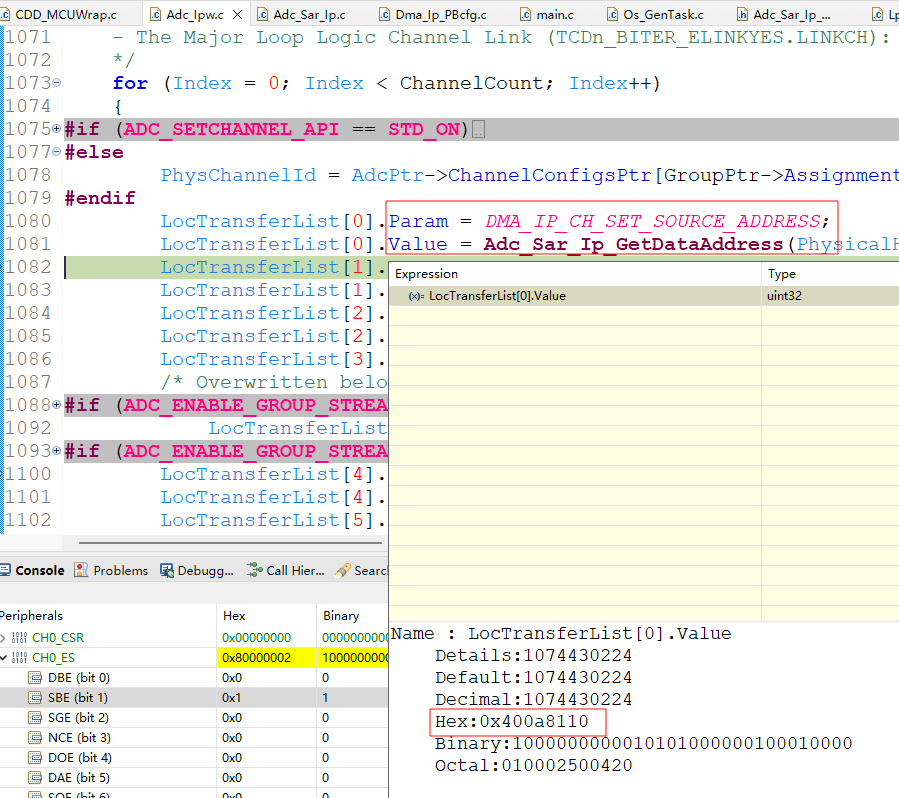Click the Hex column header in peripherals

click(x=267, y=616)
